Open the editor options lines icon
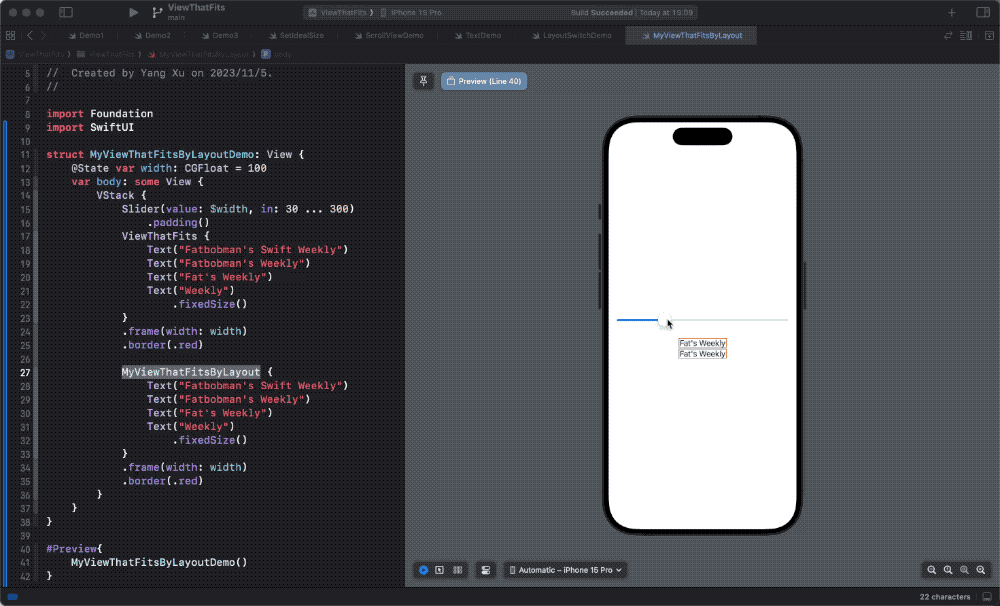This screenshot has height=606, width=1000. tap(966, 36)
